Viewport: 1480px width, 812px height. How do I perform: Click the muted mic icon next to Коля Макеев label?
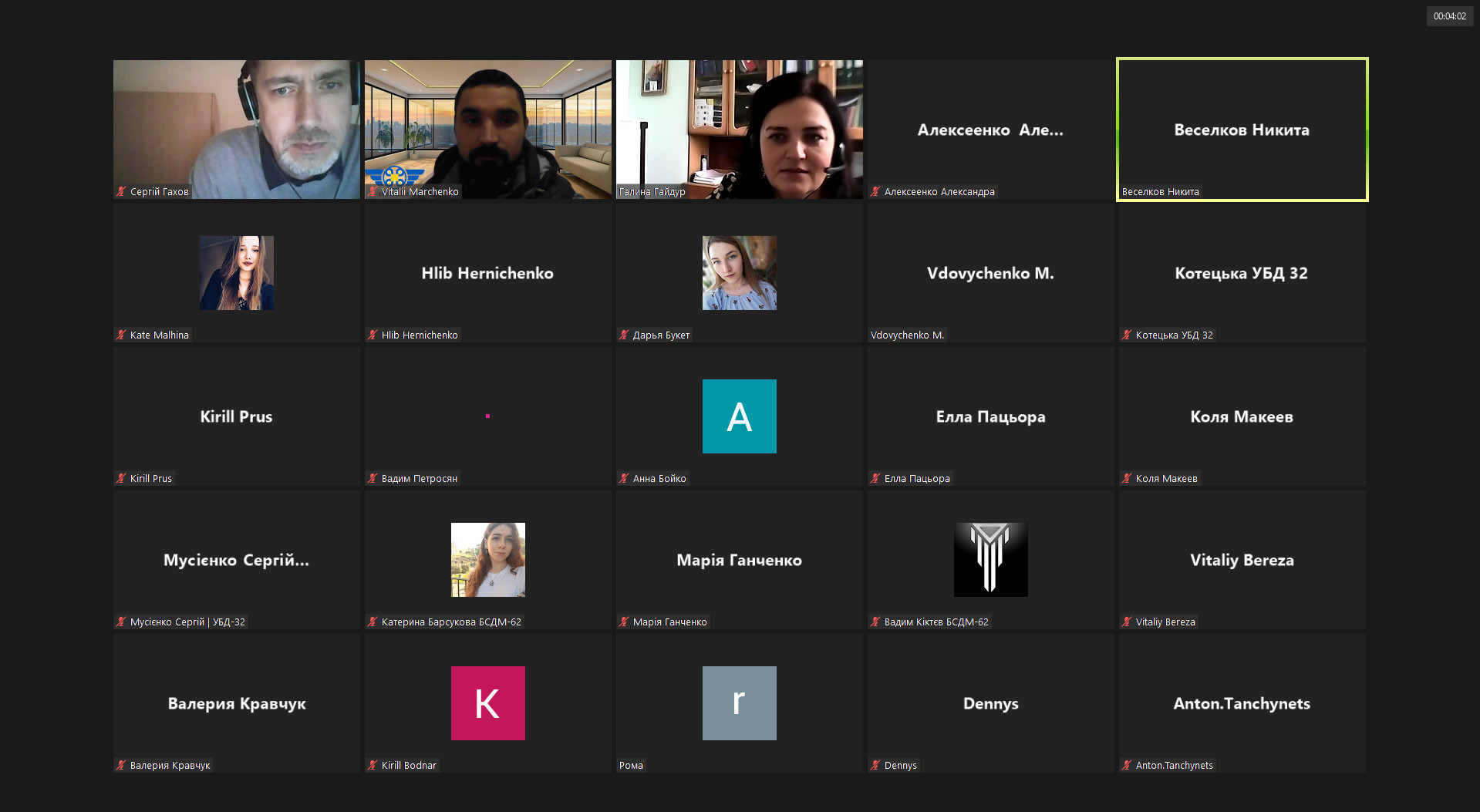1127,478
